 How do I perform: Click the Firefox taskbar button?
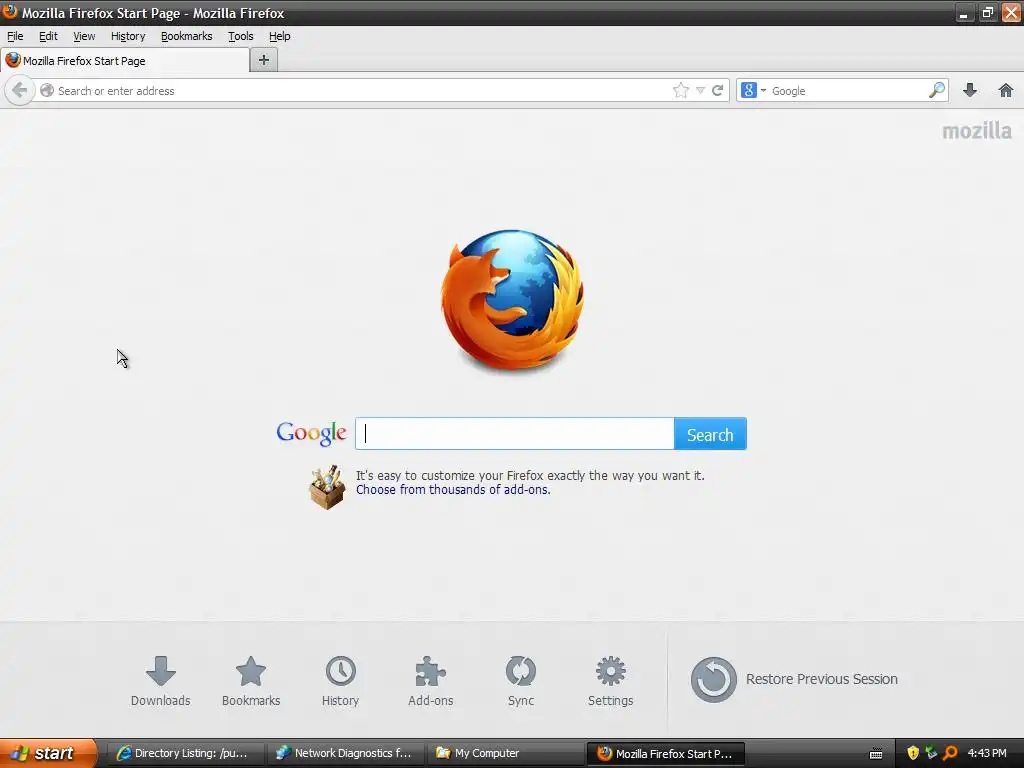click(666, 753)
